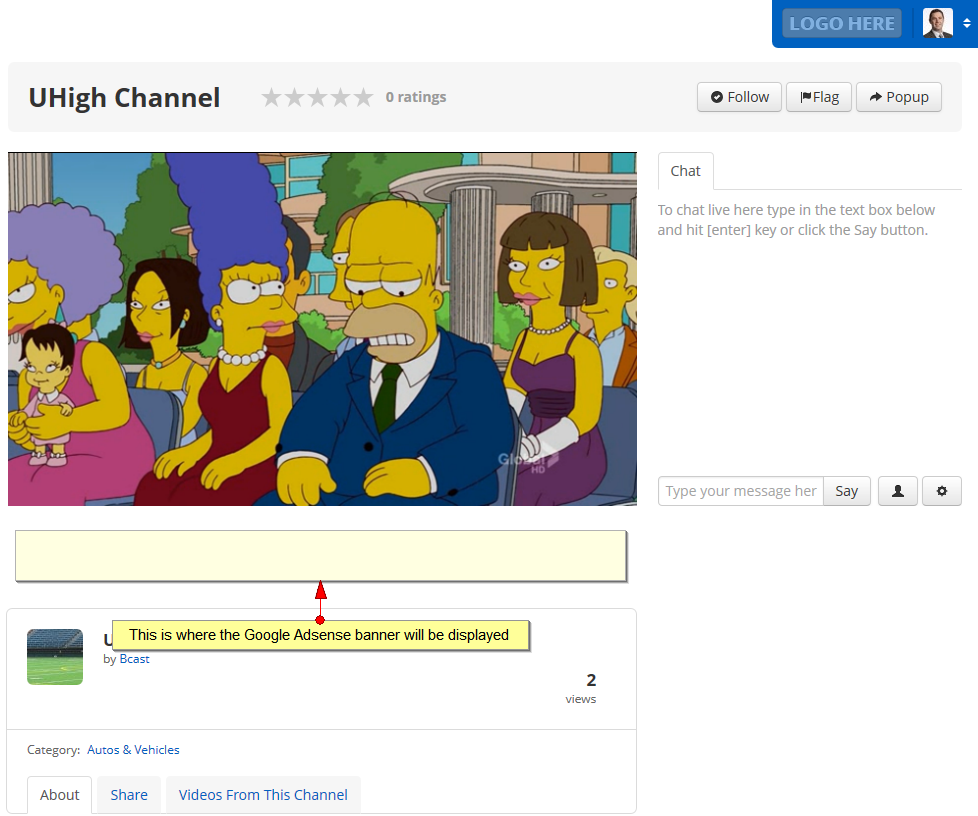Open the user avatar menu

point(937,23)
